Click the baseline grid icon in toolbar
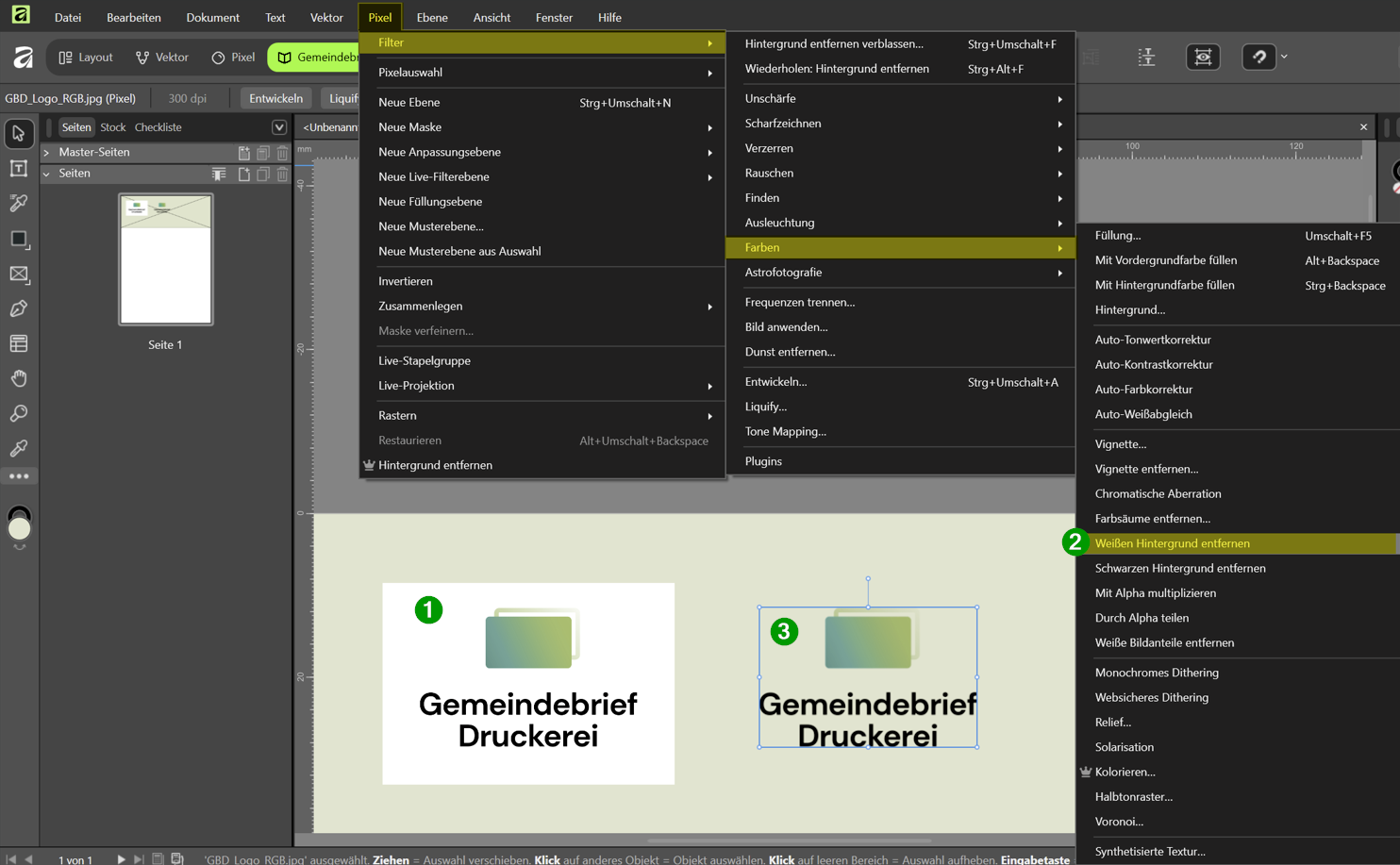Screen dimensions: 1400x865 click(x=1146, y=58)
